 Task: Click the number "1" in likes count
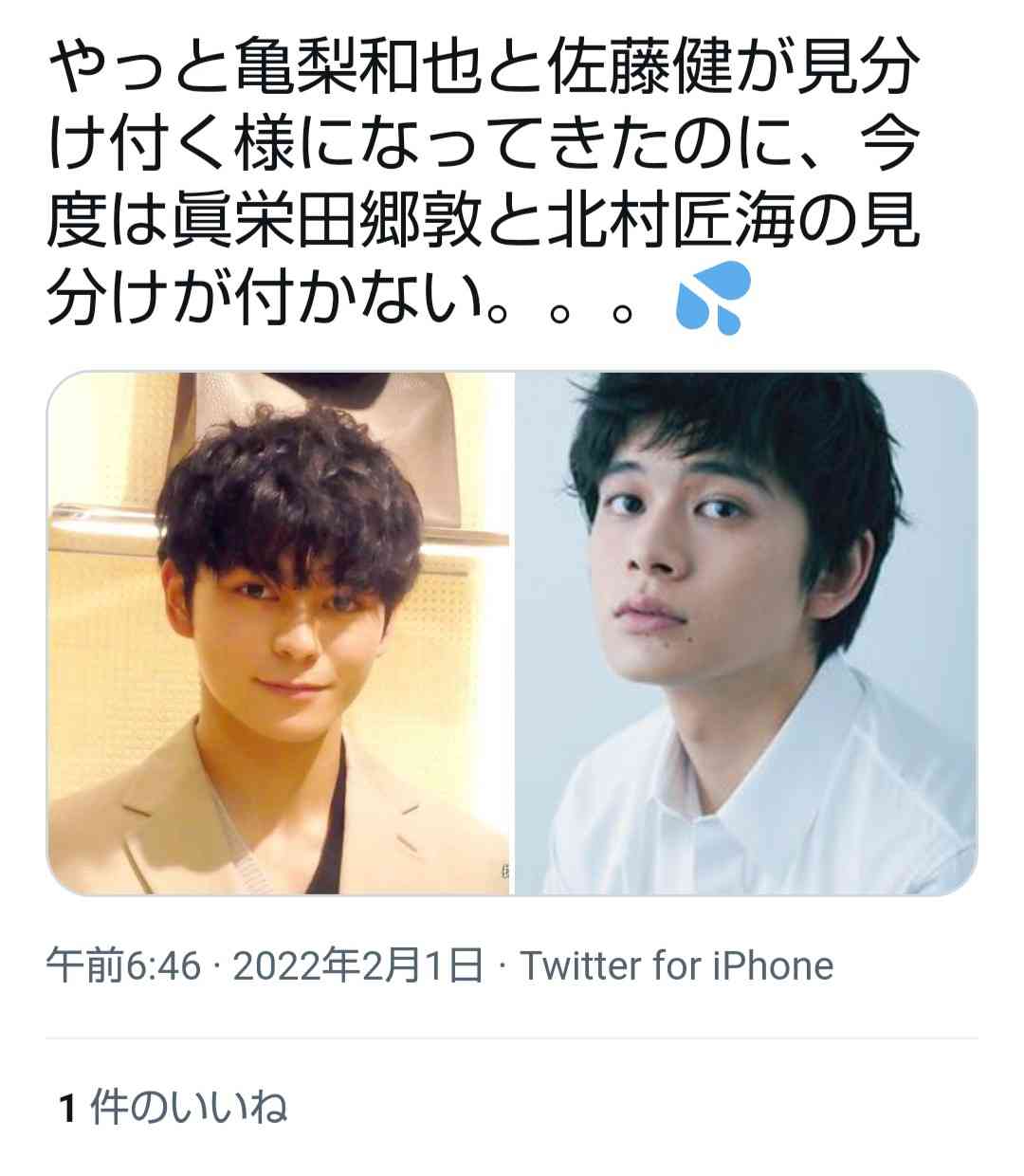point(66,1108)
